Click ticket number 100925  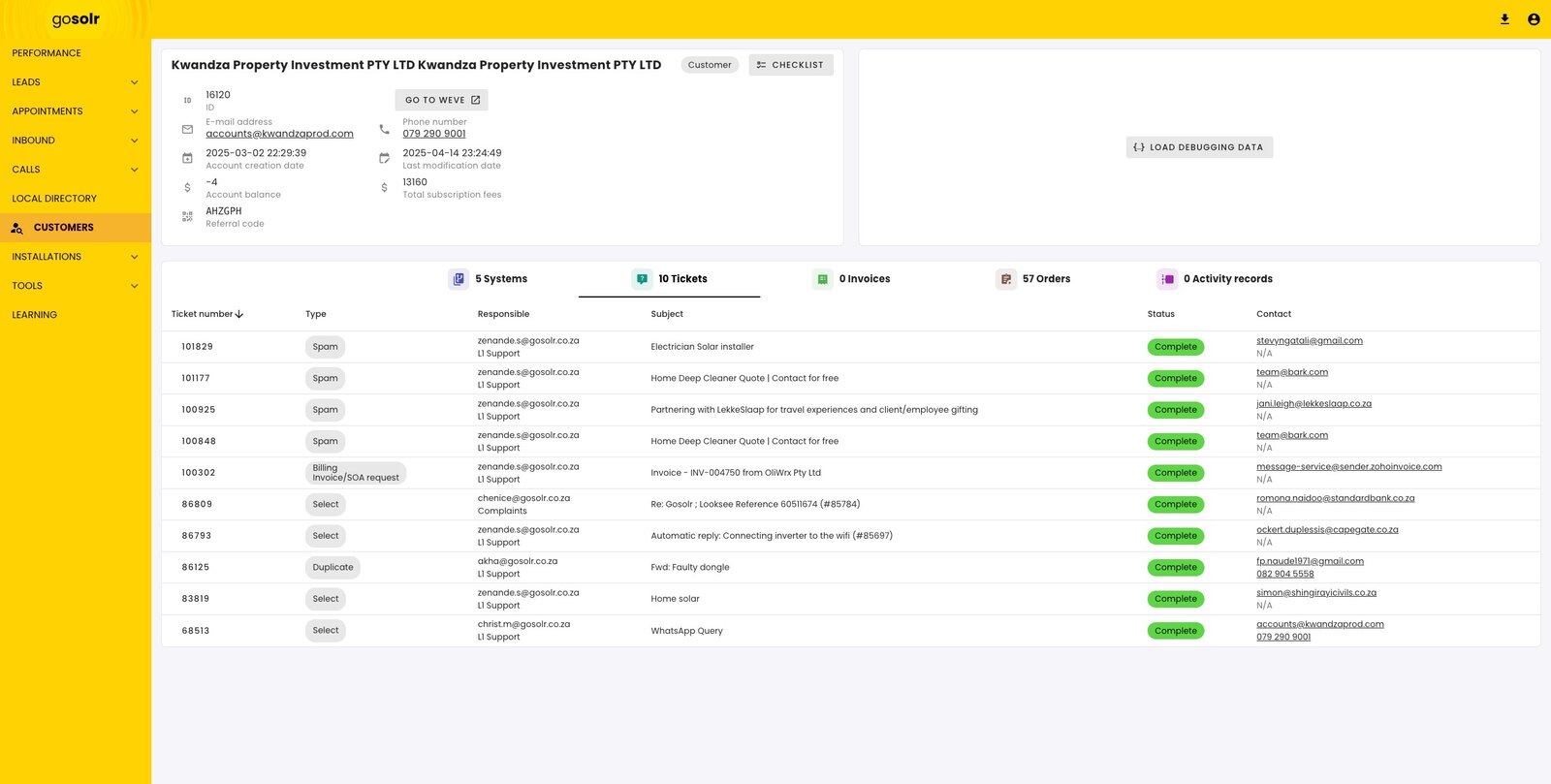199,410
